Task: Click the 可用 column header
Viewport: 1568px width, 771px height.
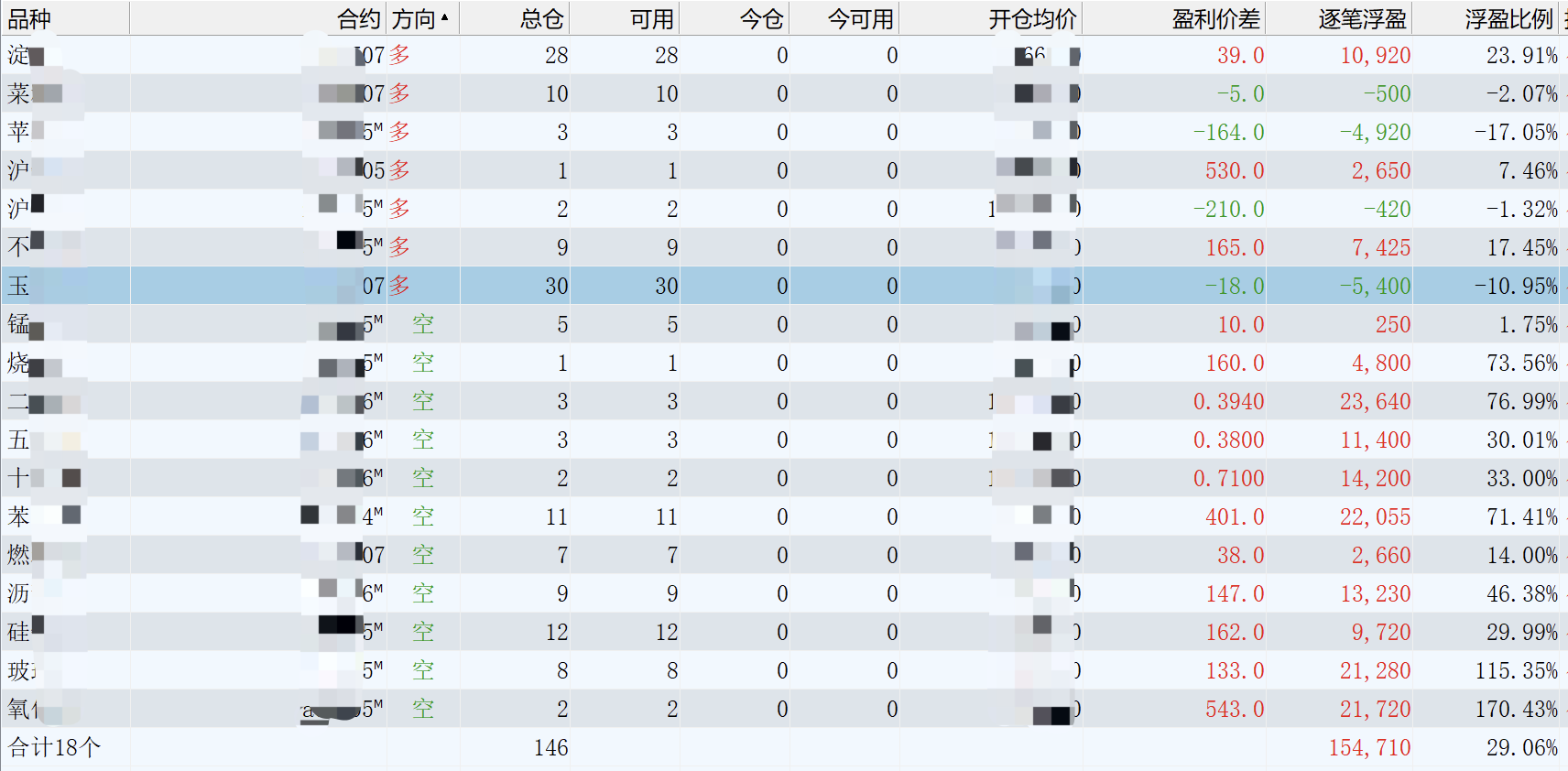Action: [x=651, y=18]
